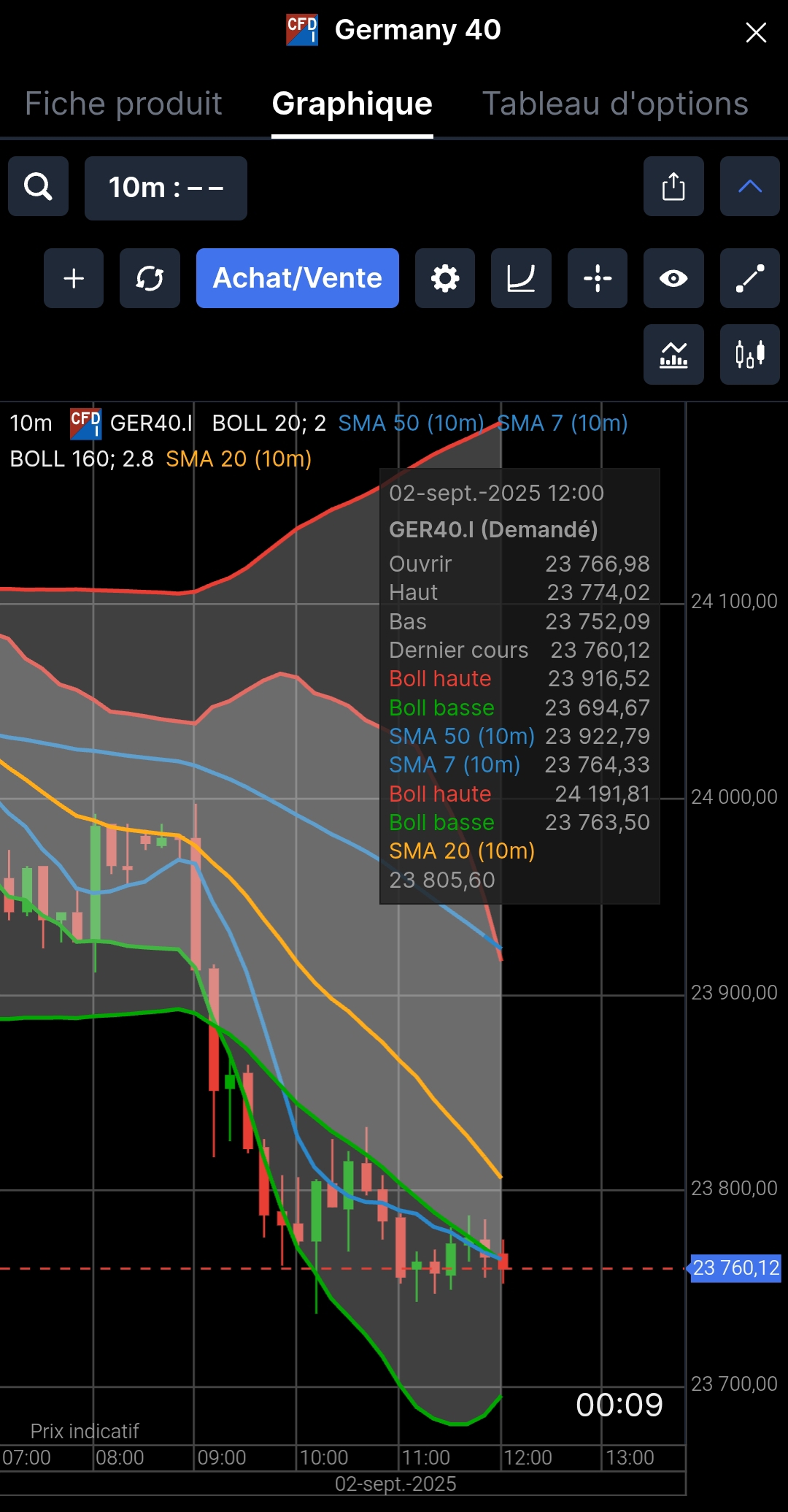Toggle visibility with the eye icon

tap(673, 278)
